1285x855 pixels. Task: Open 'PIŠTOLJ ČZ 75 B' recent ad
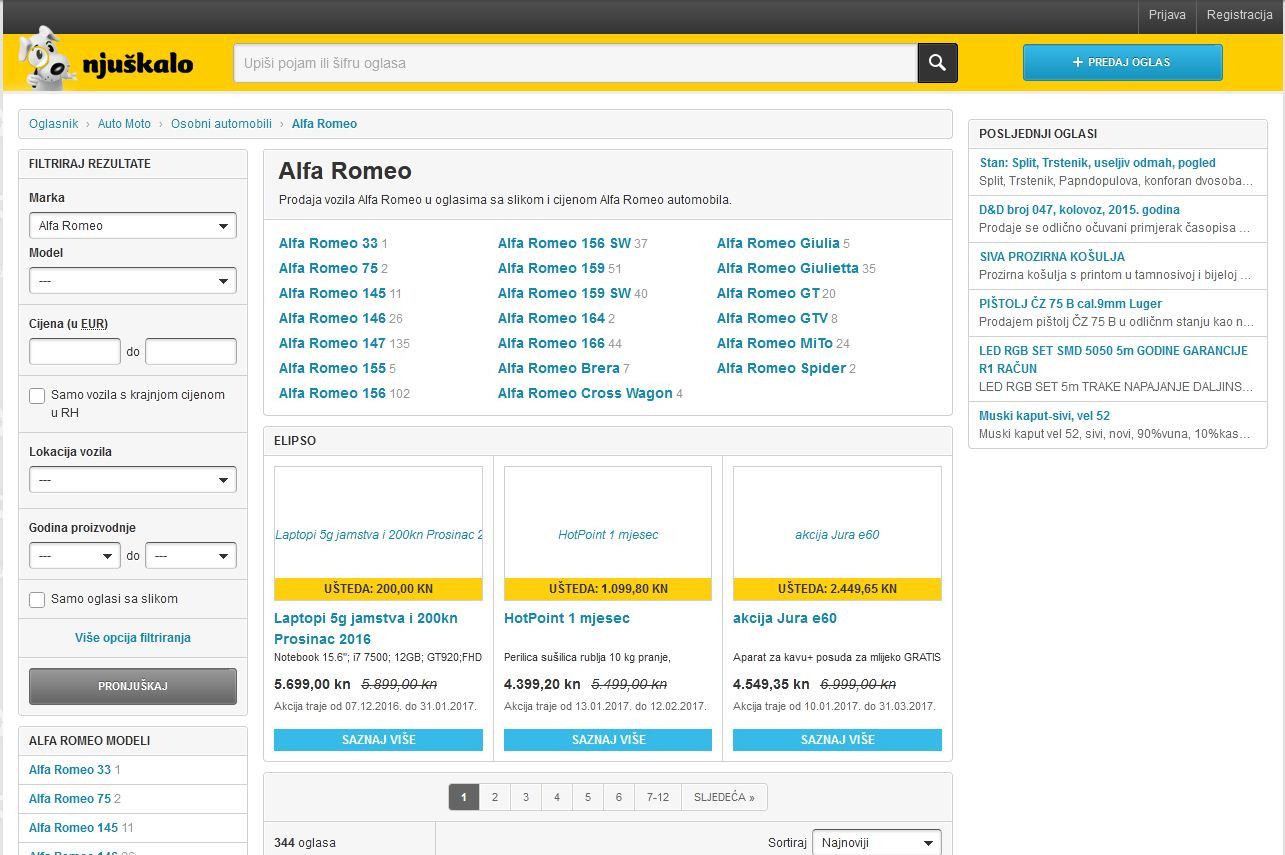(x=1070, y=304)
